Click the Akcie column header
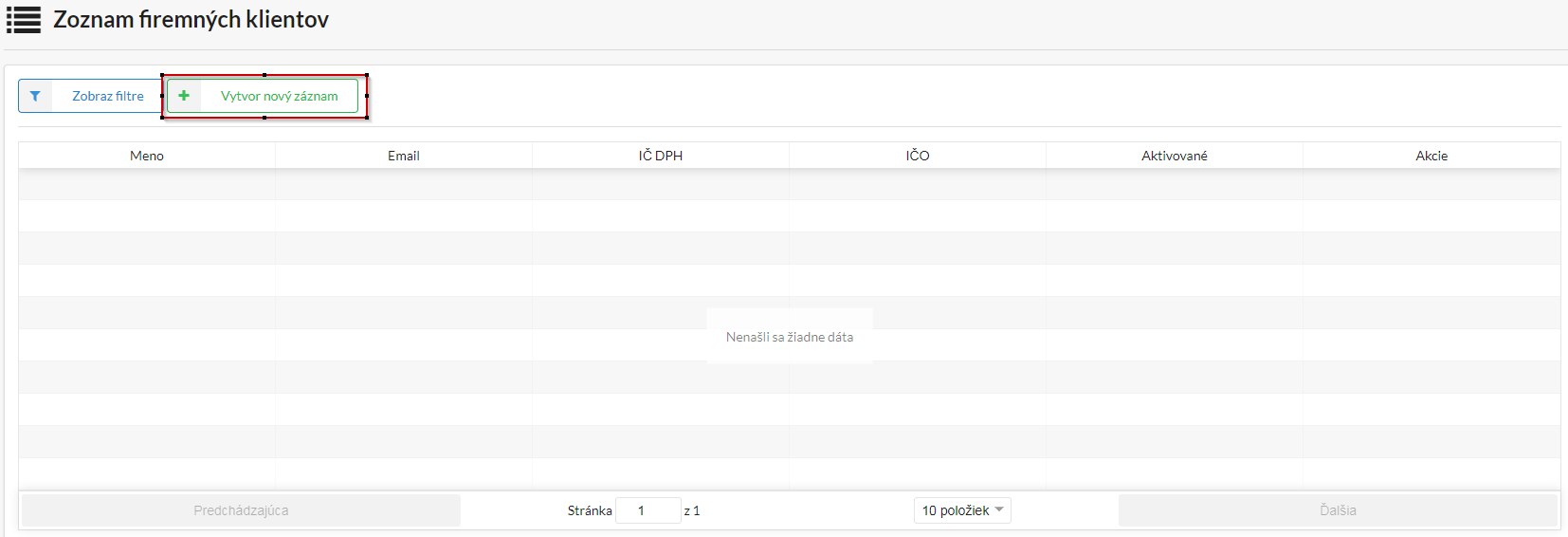1568x537 pixels. pos(1431,156)
